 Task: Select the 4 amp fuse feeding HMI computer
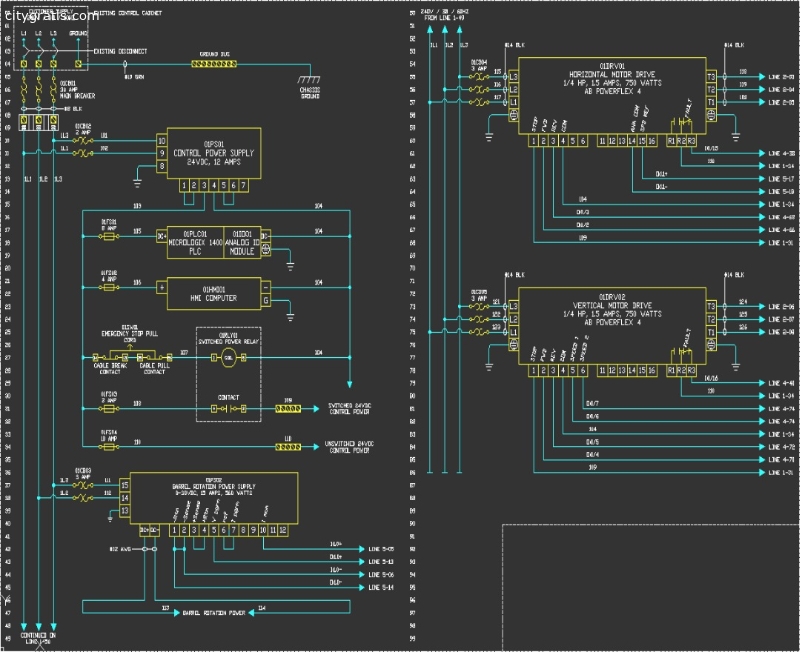point(110,285)
